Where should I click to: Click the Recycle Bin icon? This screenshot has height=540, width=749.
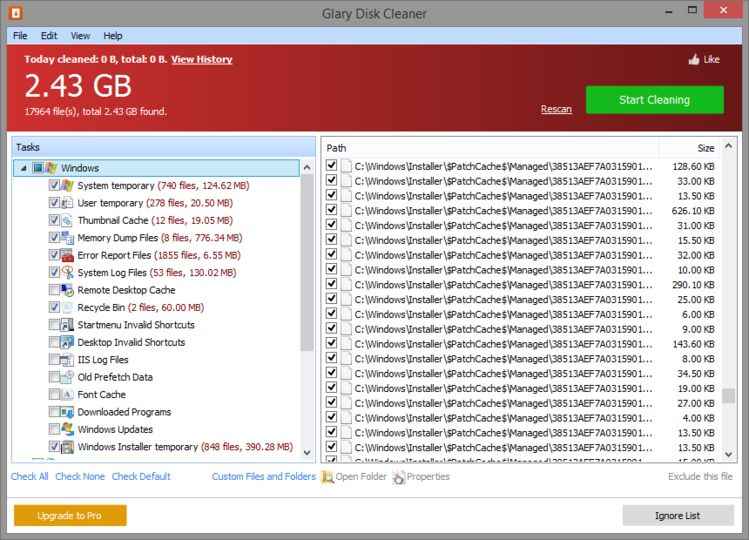tap(68, 307)
